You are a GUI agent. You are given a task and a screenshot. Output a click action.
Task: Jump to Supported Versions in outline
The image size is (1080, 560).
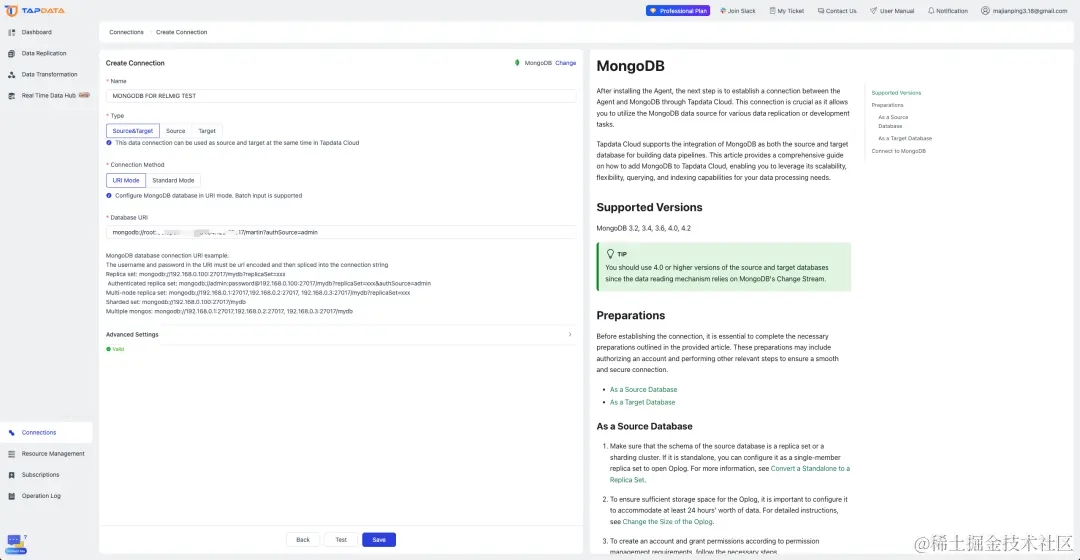[x=896, y=93]
